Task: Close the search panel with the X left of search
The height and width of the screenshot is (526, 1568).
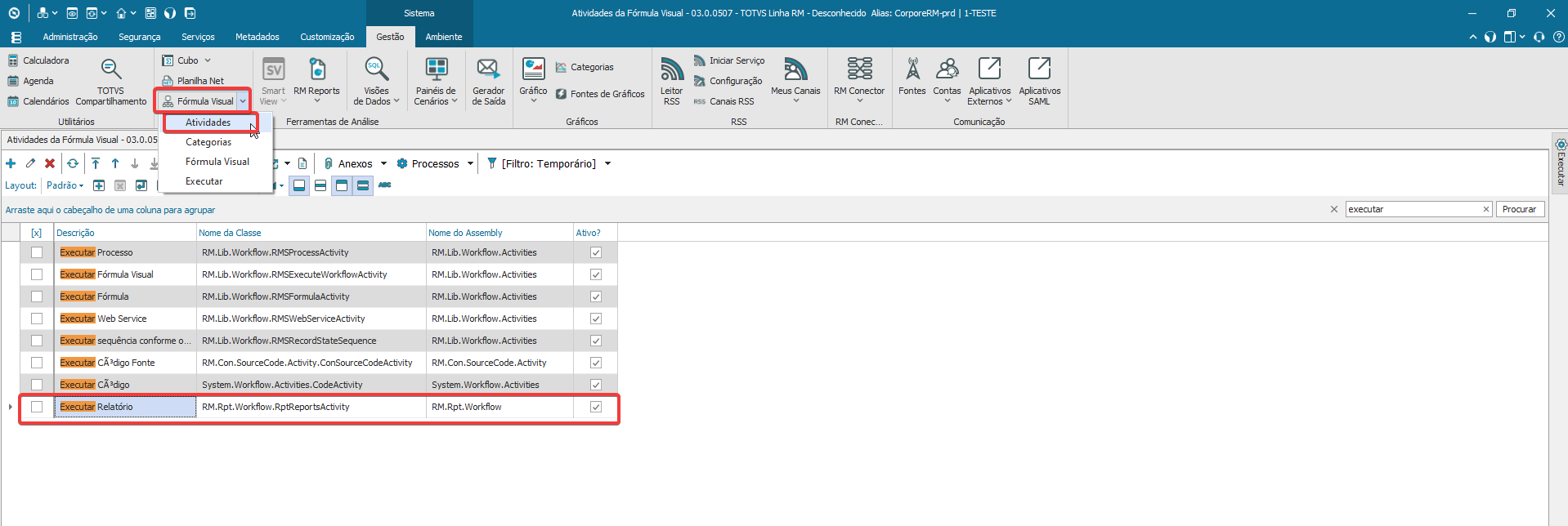Action: (x=1334, y=209)
